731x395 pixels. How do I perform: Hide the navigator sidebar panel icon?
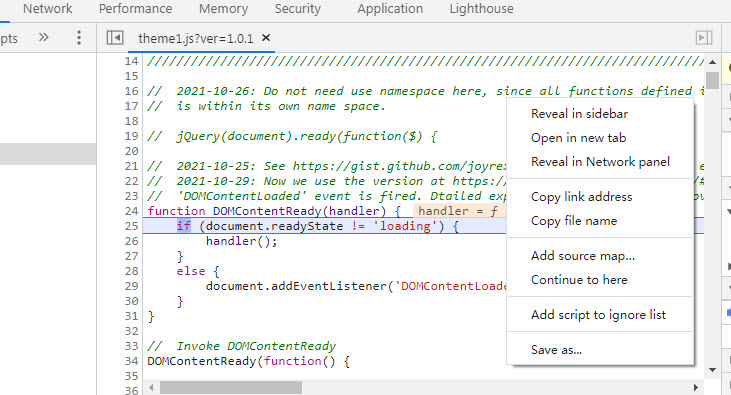tap(115, 37)
